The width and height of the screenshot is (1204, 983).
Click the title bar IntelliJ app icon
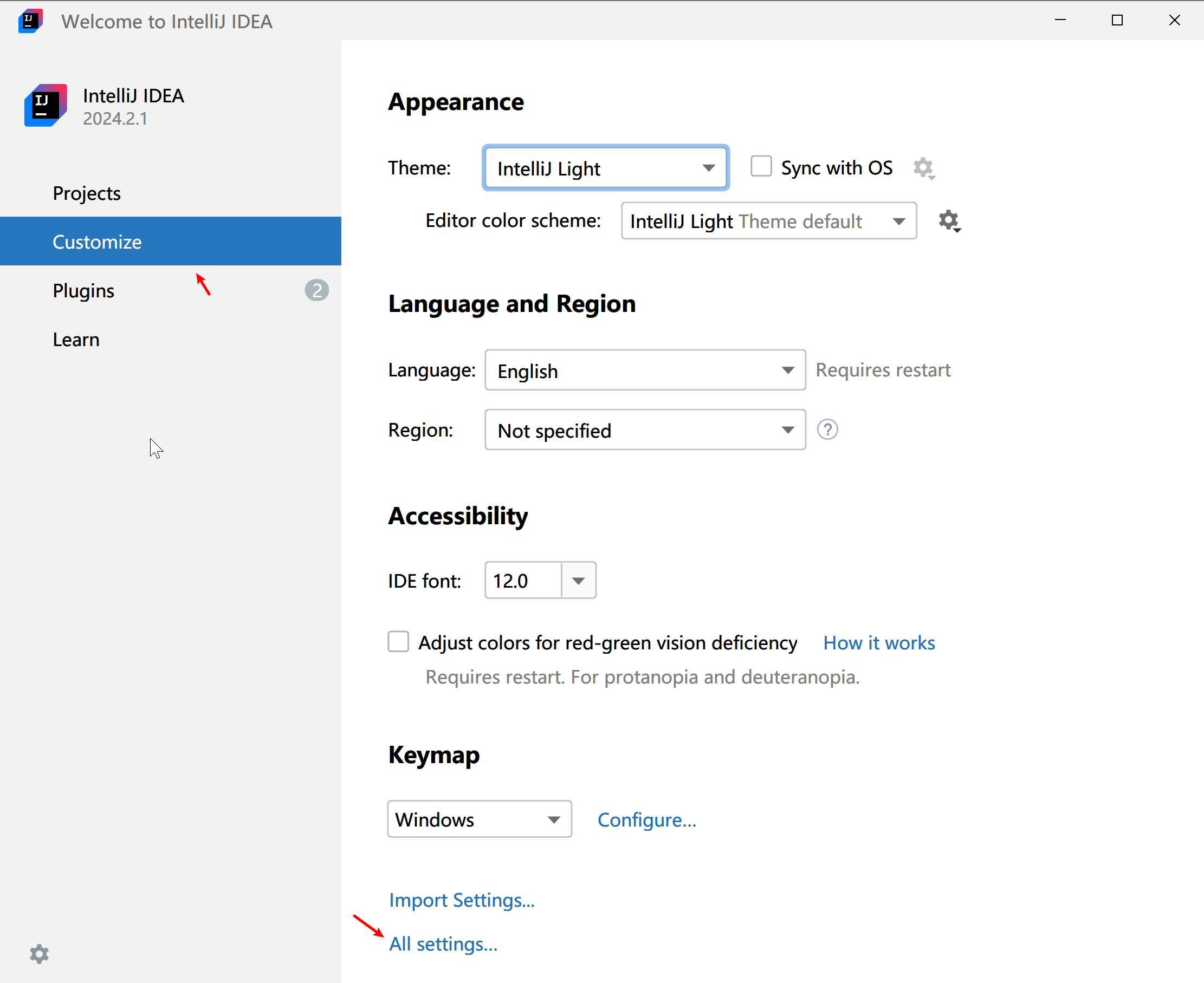pos(30,21)
